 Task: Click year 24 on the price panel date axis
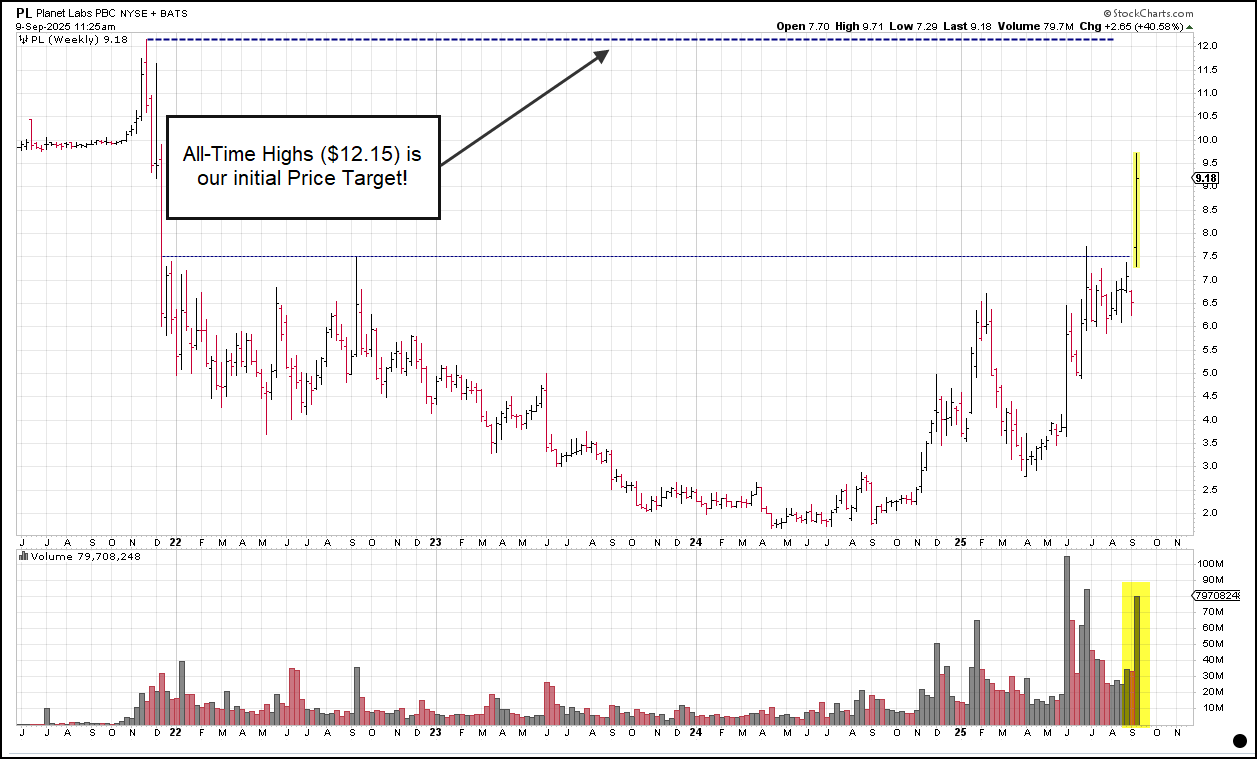(x=695, y=542)
